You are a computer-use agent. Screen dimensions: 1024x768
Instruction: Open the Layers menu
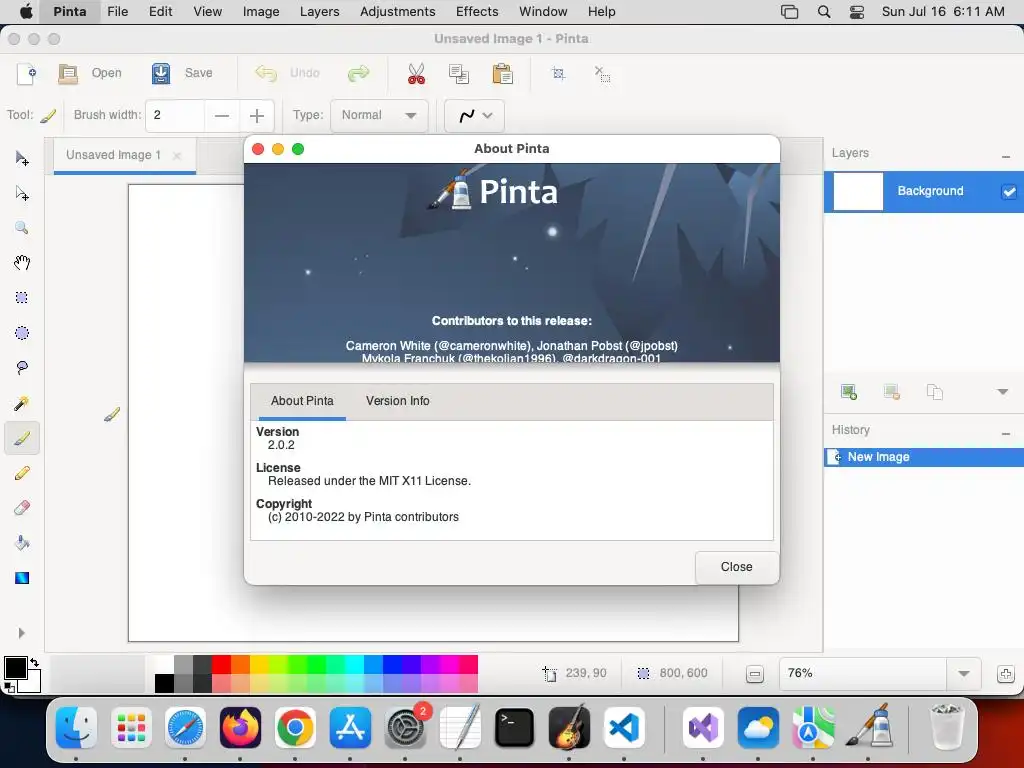coord(319,12)
